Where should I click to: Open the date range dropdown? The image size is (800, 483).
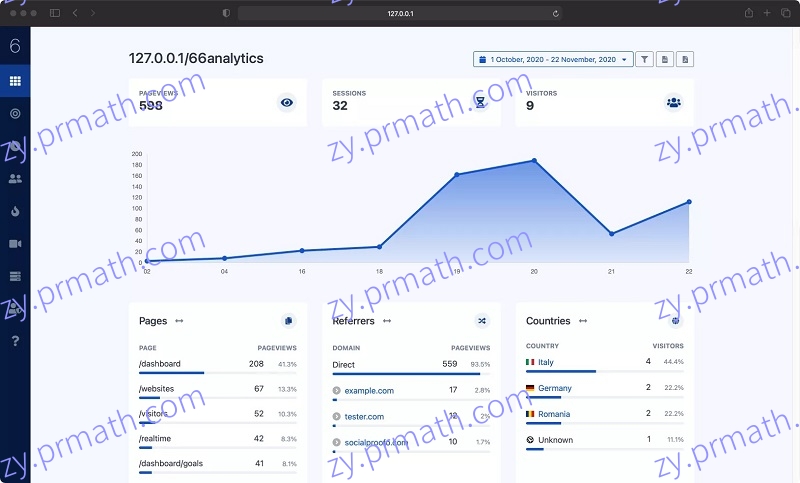click(x=553, y=59)
